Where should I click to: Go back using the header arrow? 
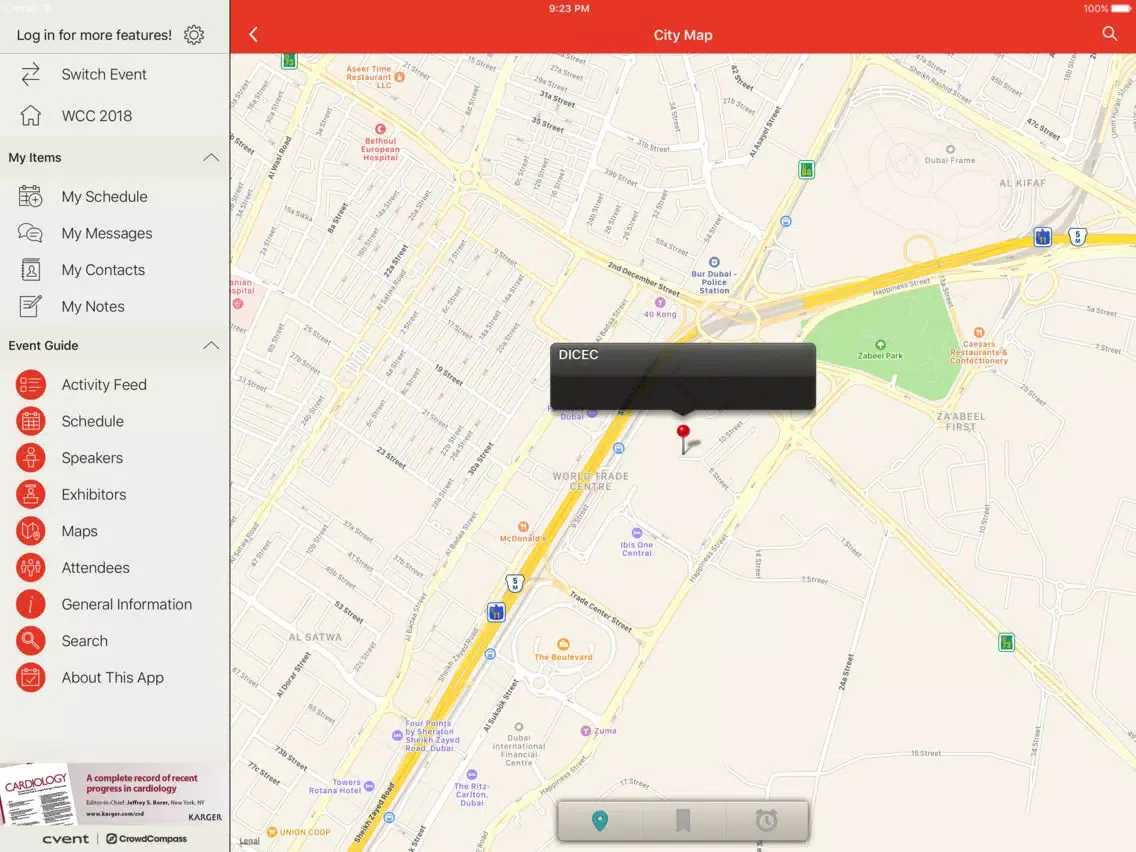254,35
